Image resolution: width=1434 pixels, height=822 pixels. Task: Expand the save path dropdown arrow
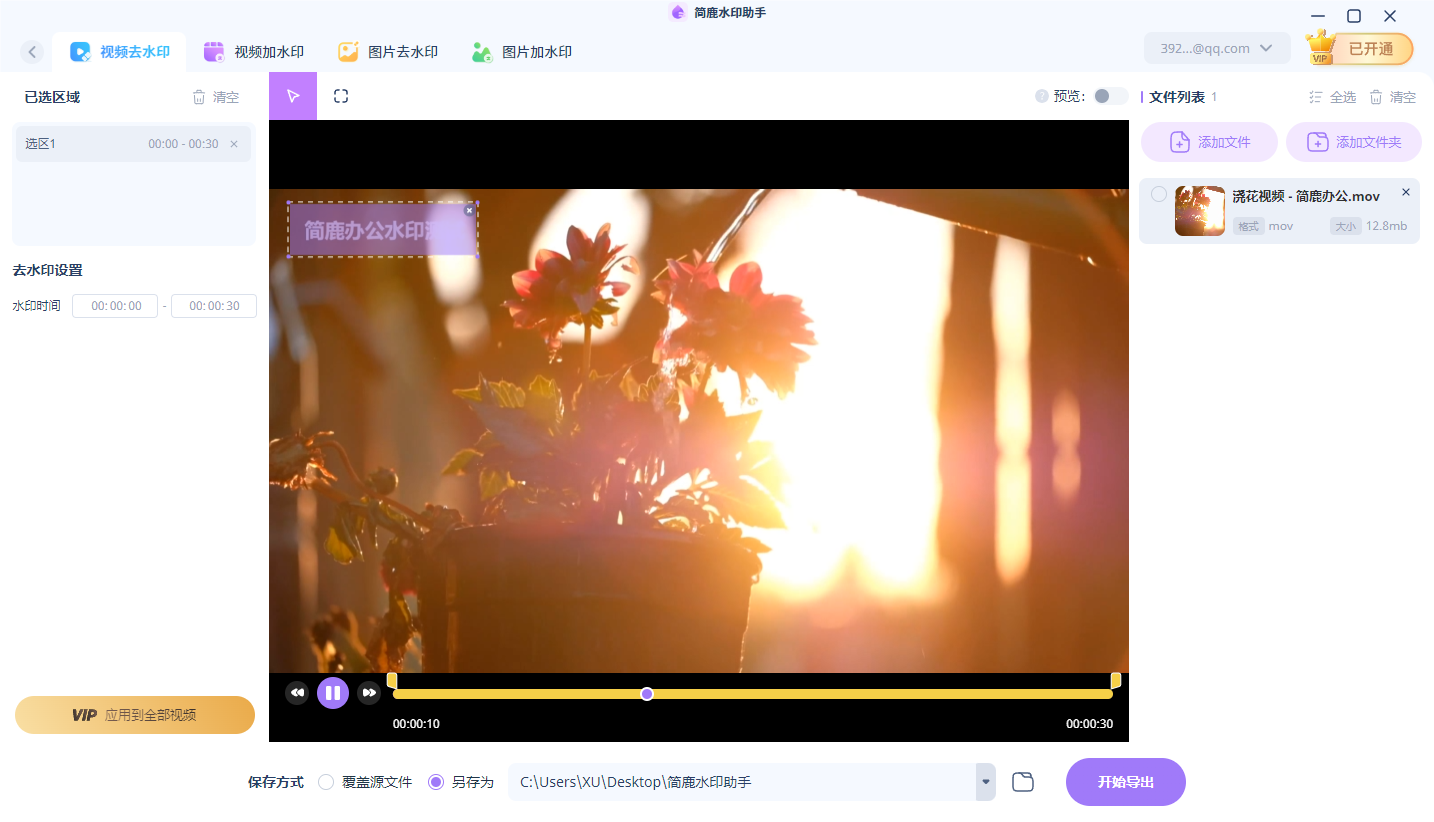(986, 782)
